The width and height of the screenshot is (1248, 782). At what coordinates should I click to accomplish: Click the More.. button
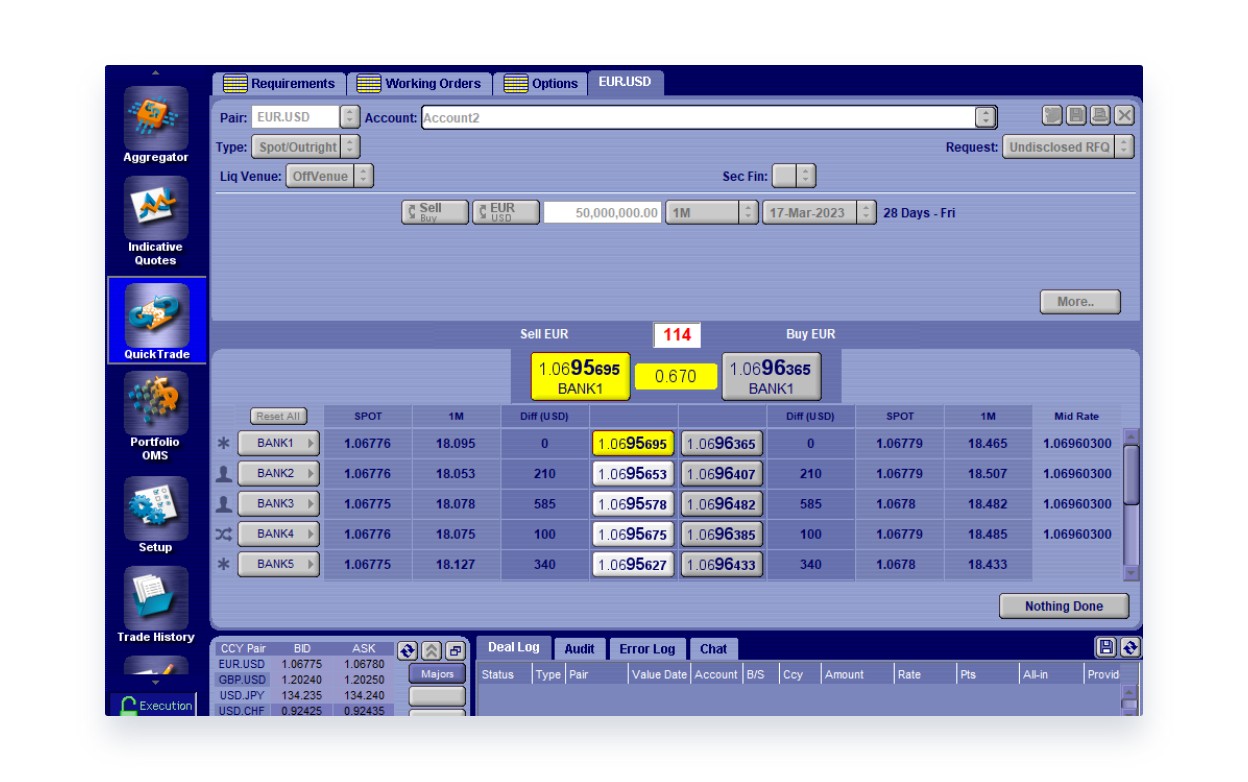1081,301
